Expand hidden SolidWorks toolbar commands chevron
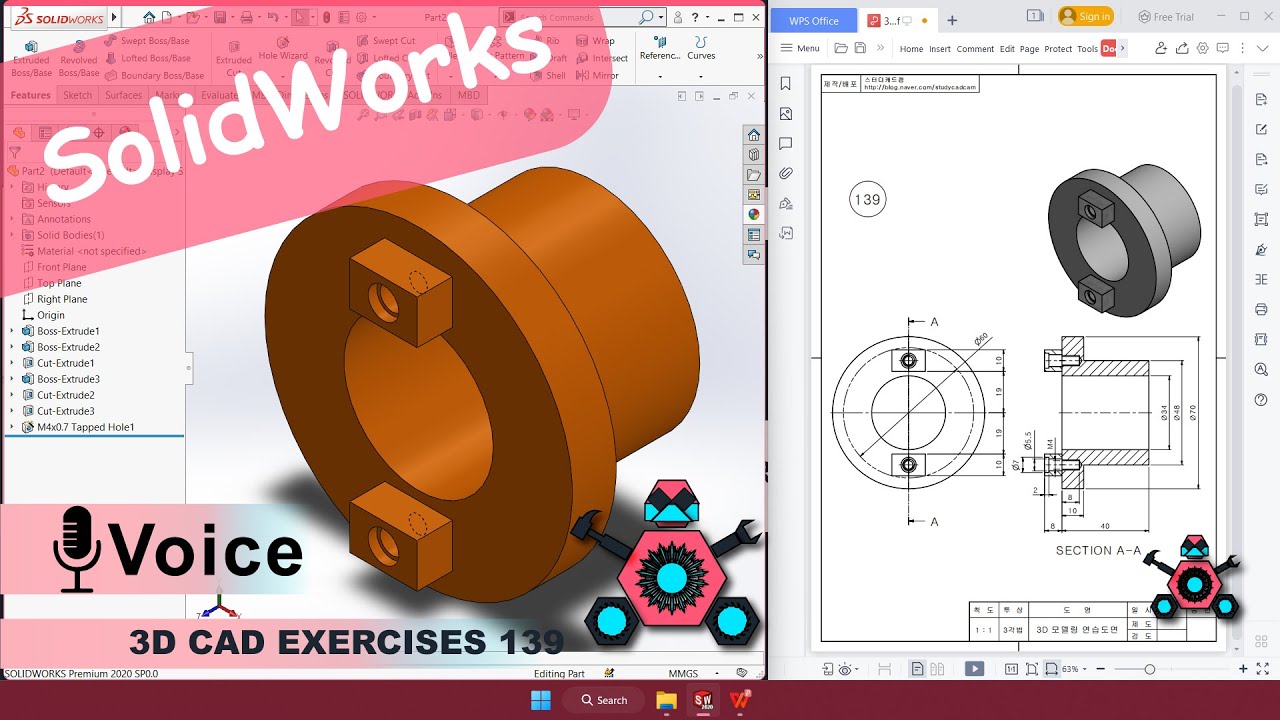This screenshot has width=1280, height=720. [x=759, y=57]
